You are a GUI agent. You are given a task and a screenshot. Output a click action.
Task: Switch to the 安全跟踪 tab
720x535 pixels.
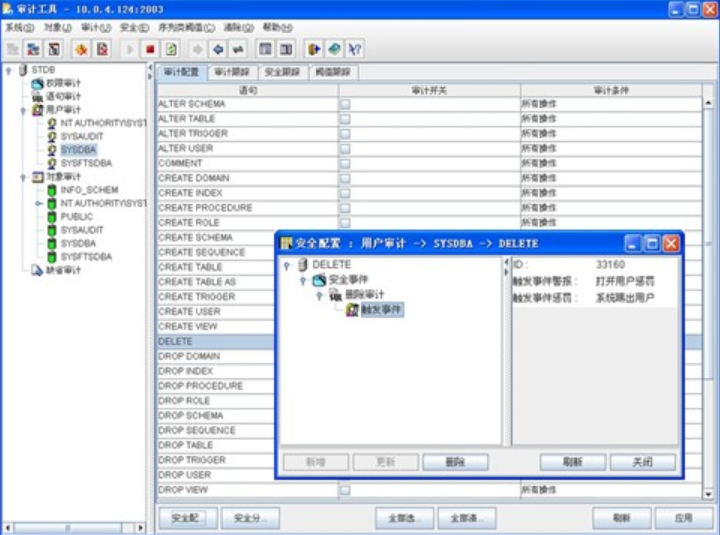(282, 72)
